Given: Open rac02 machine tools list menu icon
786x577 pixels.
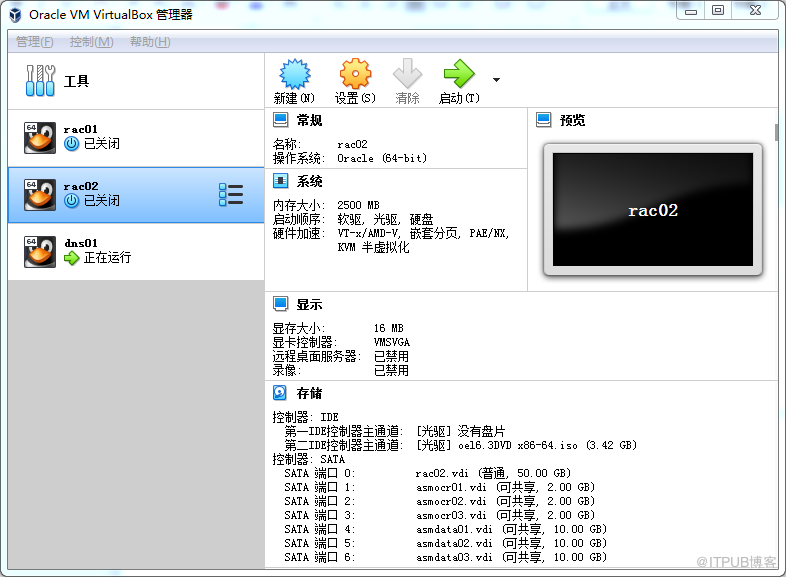Looking at the screenshot, I should pyautogui.click(x=231, y=195).
